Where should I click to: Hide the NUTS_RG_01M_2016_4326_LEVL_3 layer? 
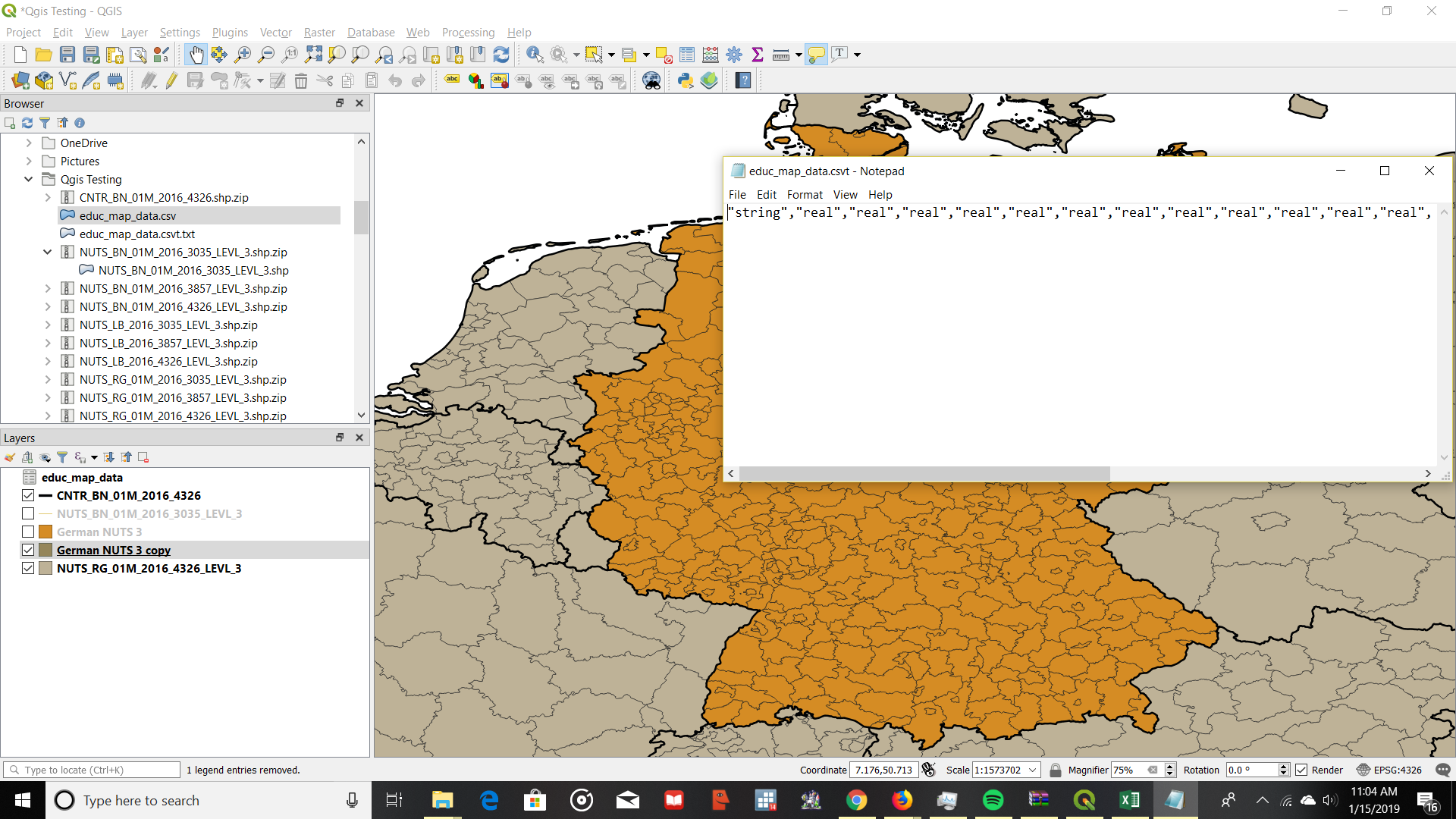(28, 568)
